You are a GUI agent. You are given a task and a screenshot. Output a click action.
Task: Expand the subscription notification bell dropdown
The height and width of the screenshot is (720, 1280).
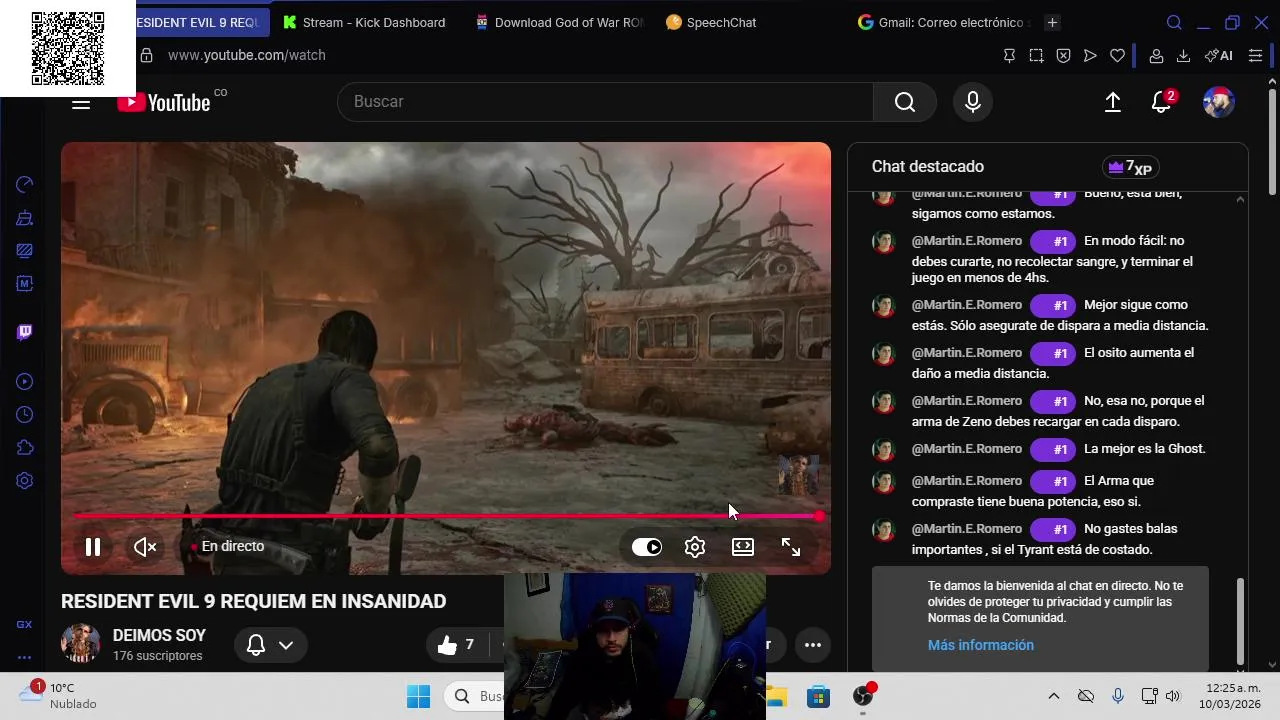[x=270, y=645]
